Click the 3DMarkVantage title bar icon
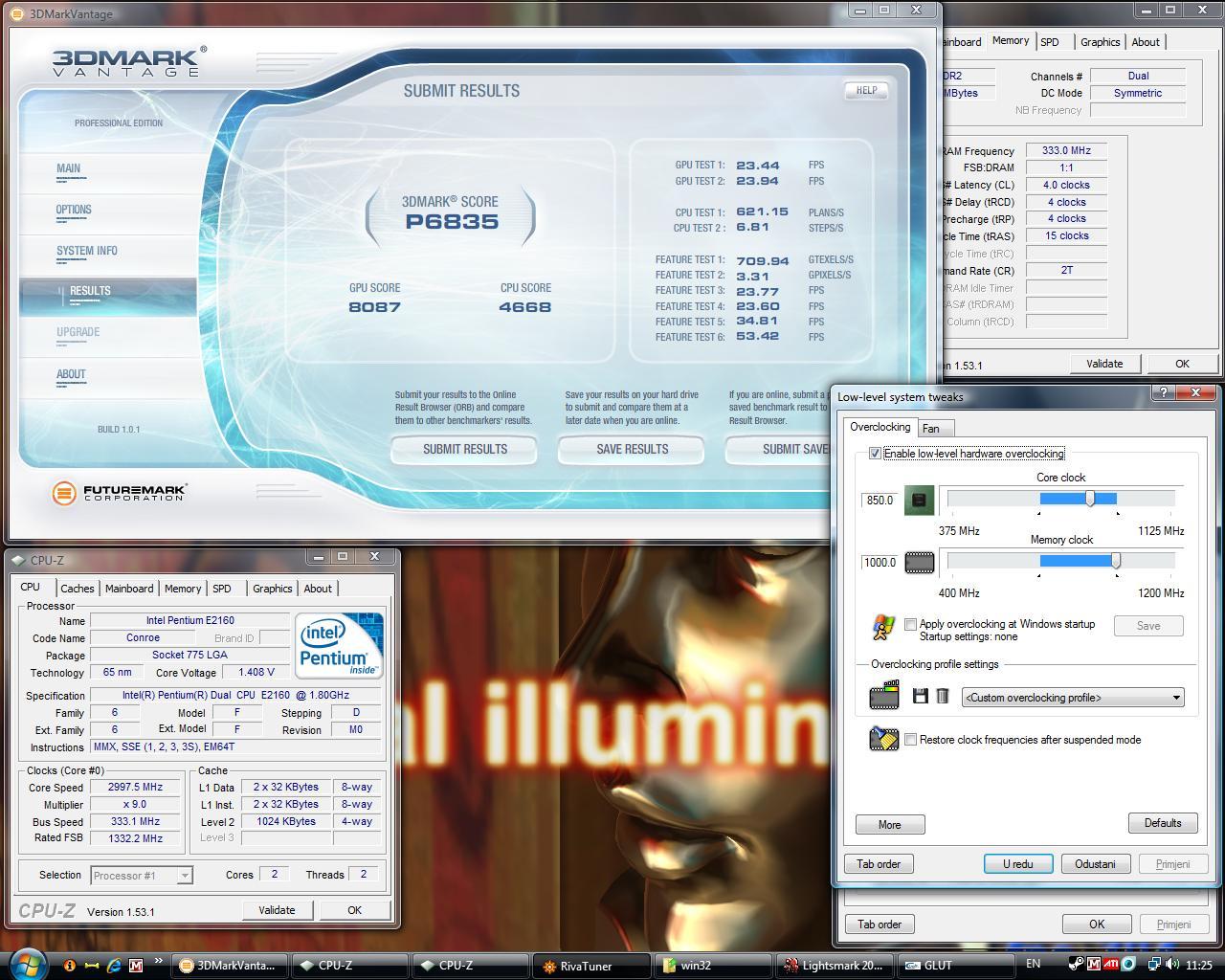 pos(16,13)
